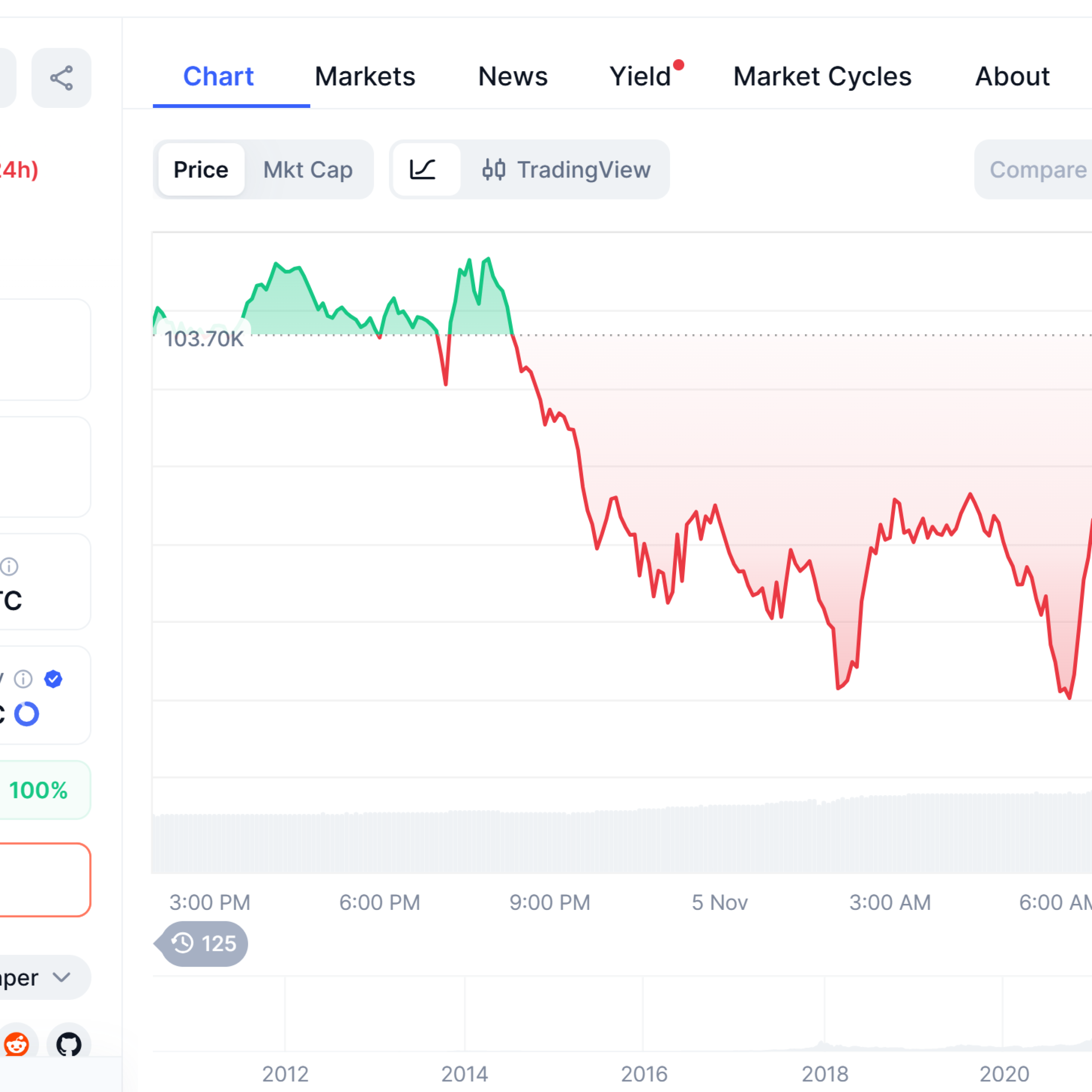Open the Compare dropdown

tap(1038, 170)
